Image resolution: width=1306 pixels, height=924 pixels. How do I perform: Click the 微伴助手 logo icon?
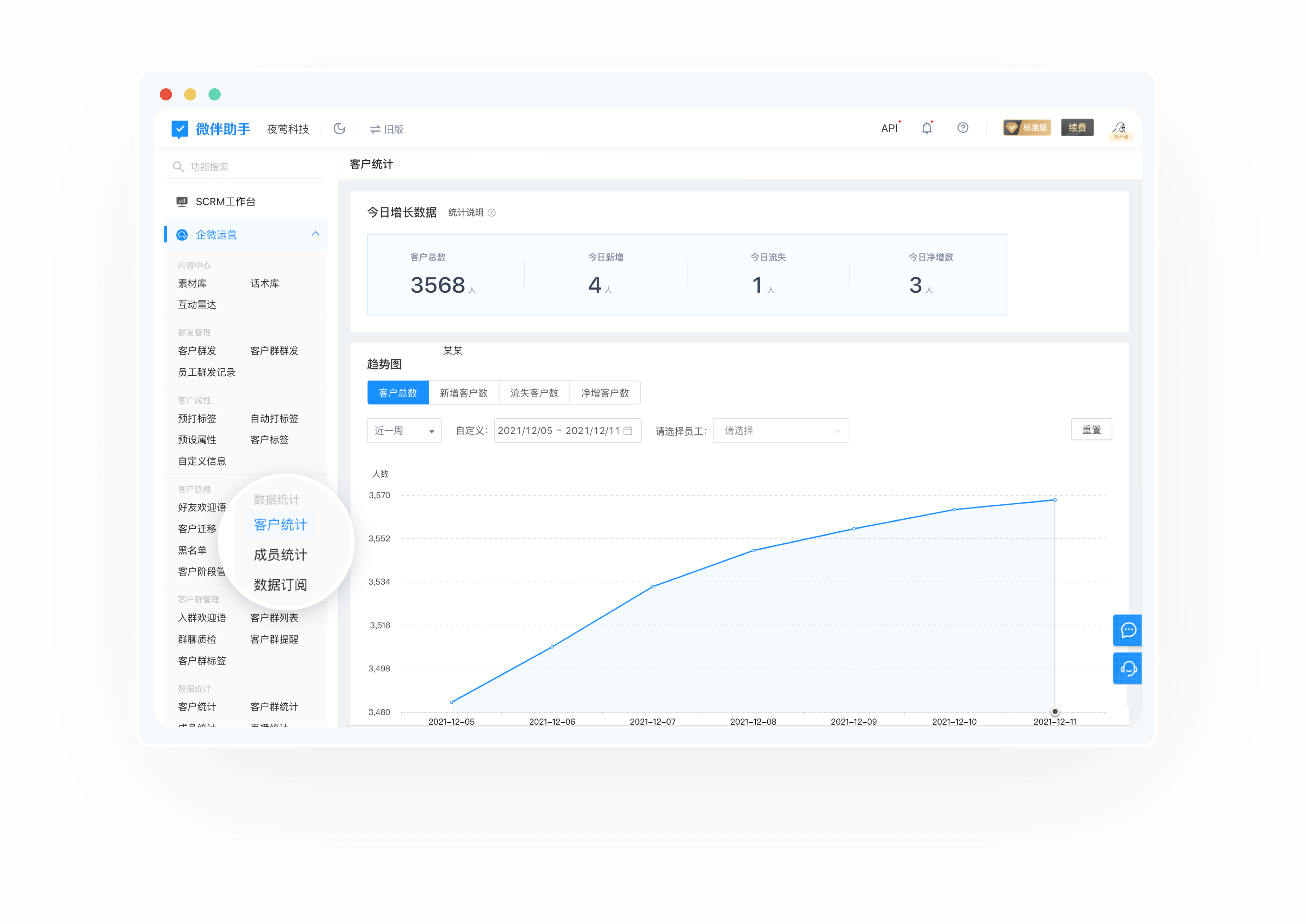click(x=180, y=129)
